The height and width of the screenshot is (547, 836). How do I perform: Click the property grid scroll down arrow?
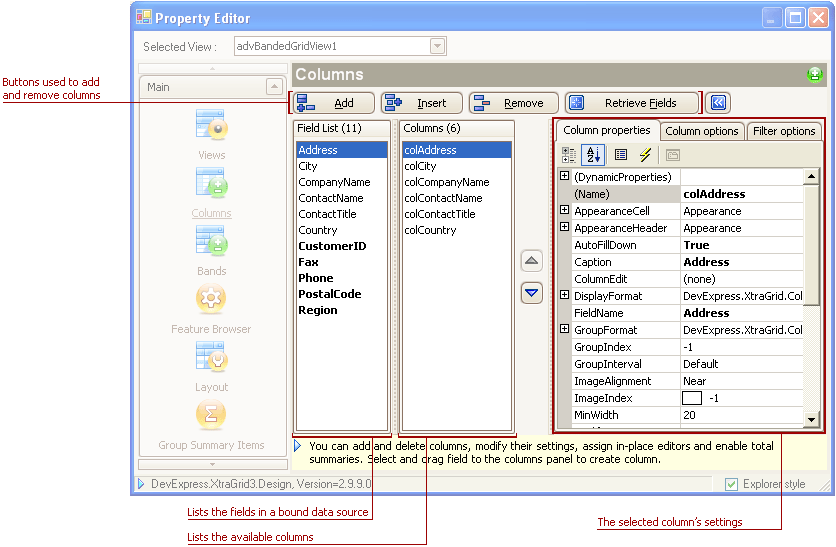point(811,420)
